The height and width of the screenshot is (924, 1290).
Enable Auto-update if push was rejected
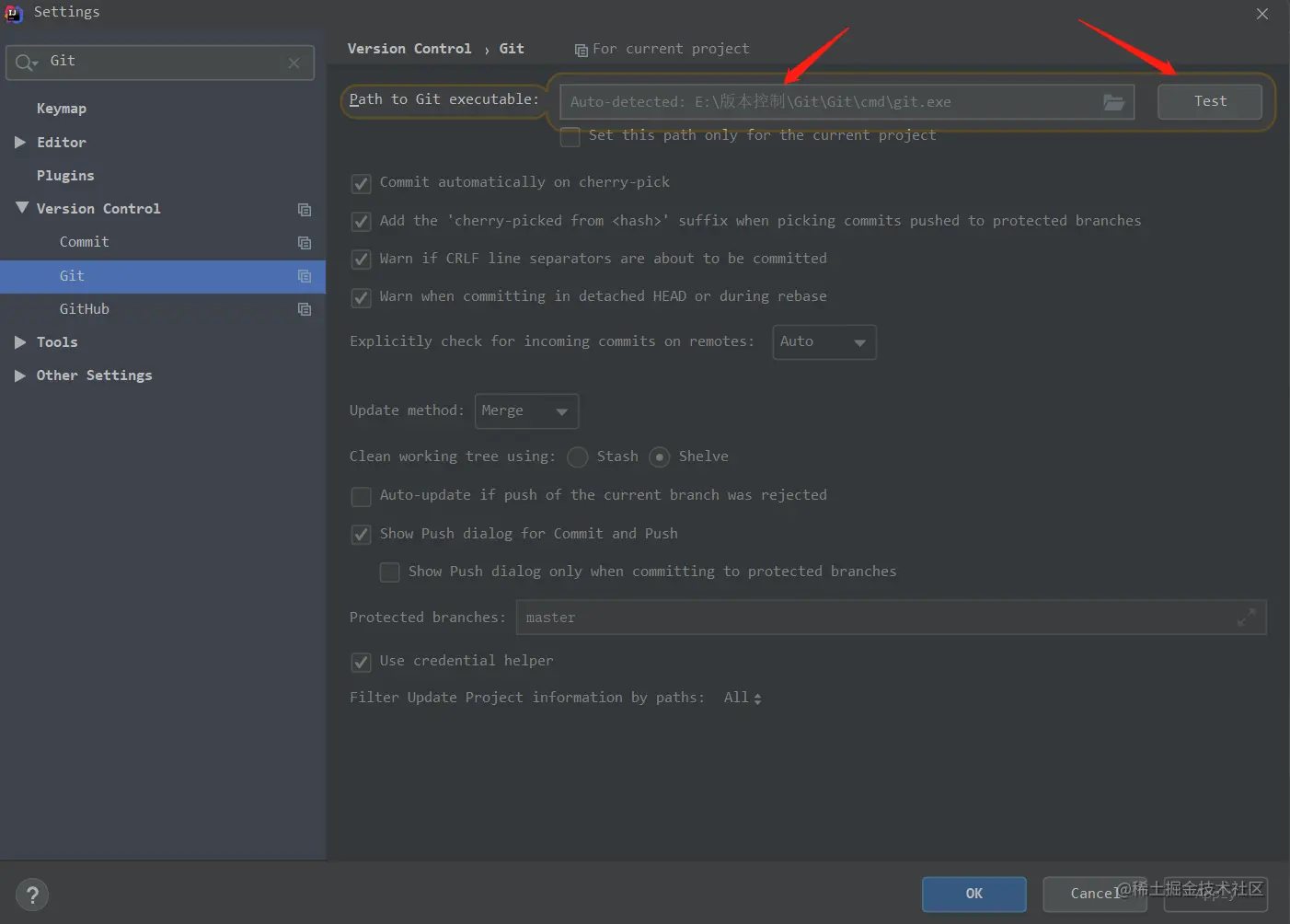362,497
